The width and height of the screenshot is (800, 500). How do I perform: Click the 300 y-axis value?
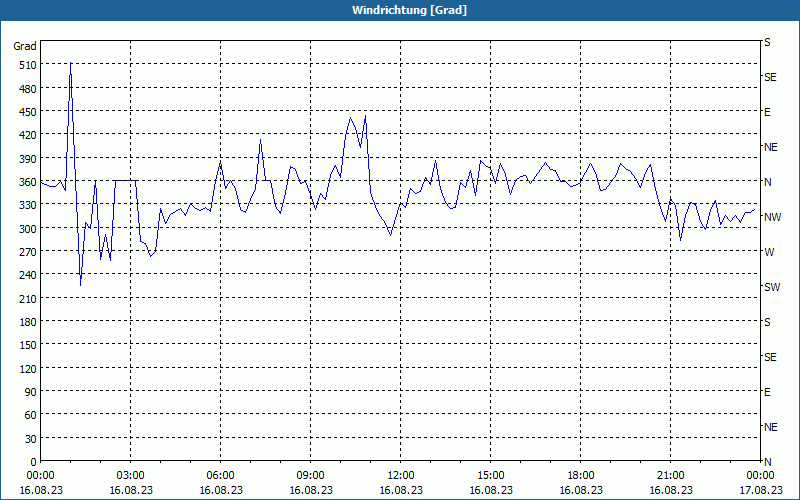tap(28, 229)
